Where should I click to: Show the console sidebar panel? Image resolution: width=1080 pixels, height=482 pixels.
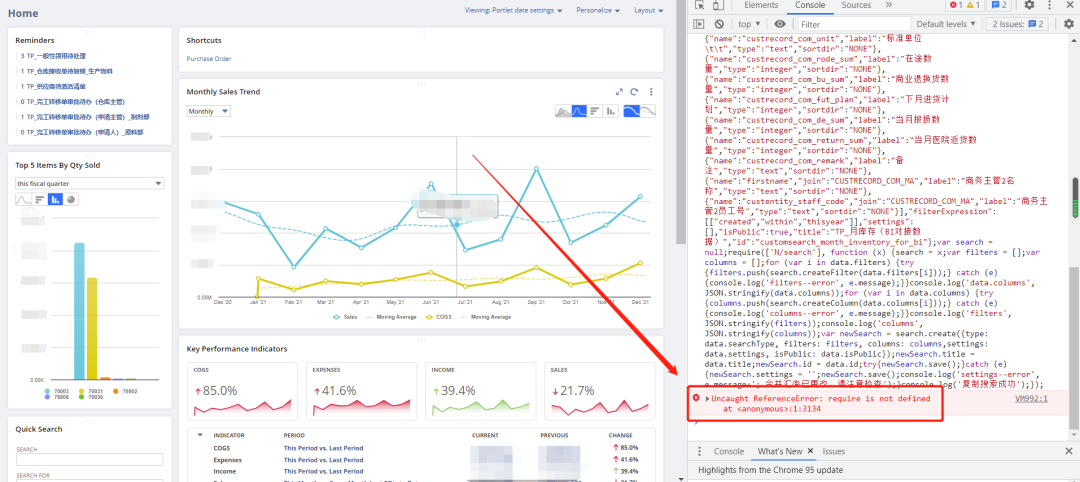point(698,24)
